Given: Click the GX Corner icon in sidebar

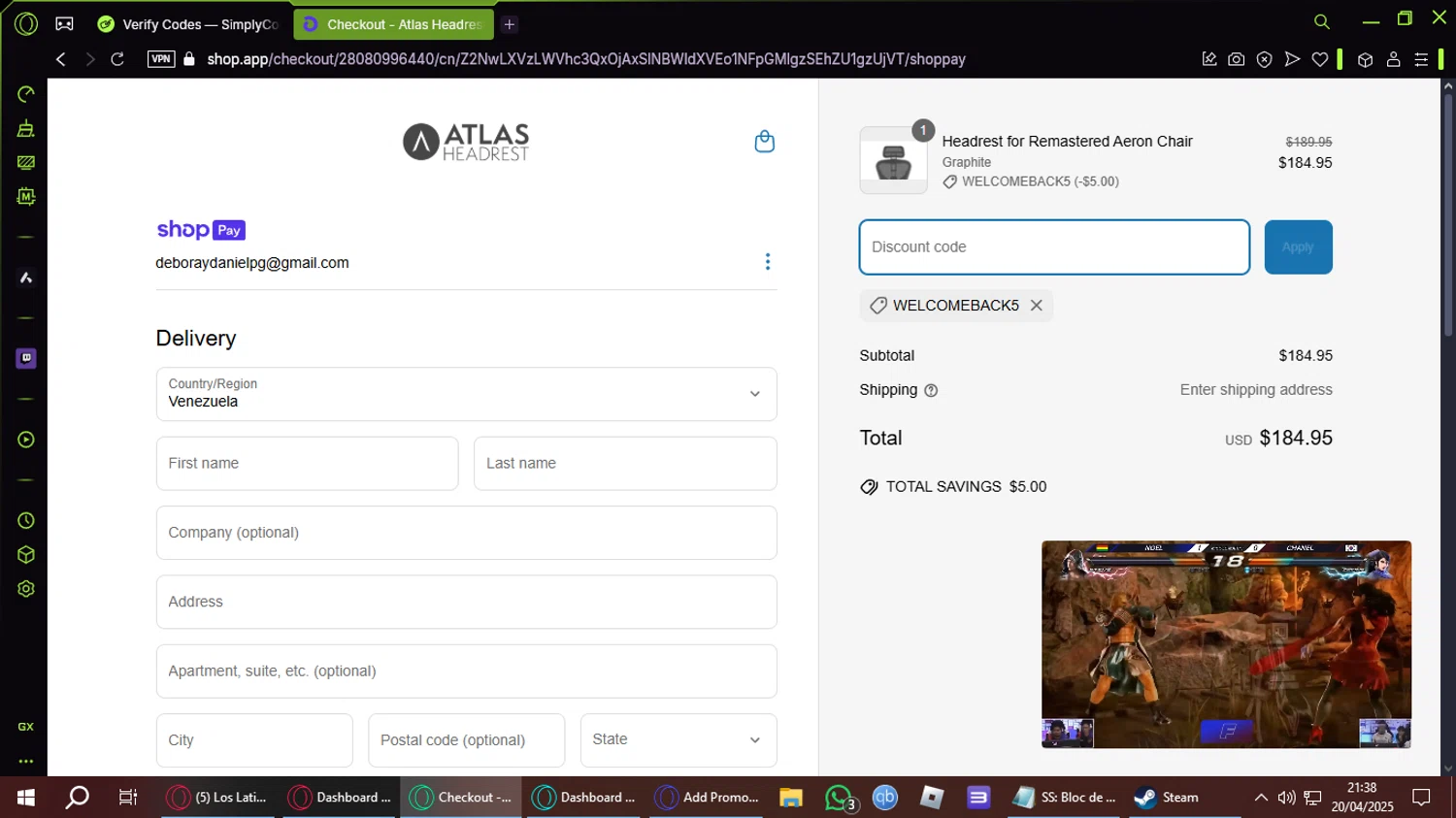Looking at the screenshot, I should click(x=26, y=727).
